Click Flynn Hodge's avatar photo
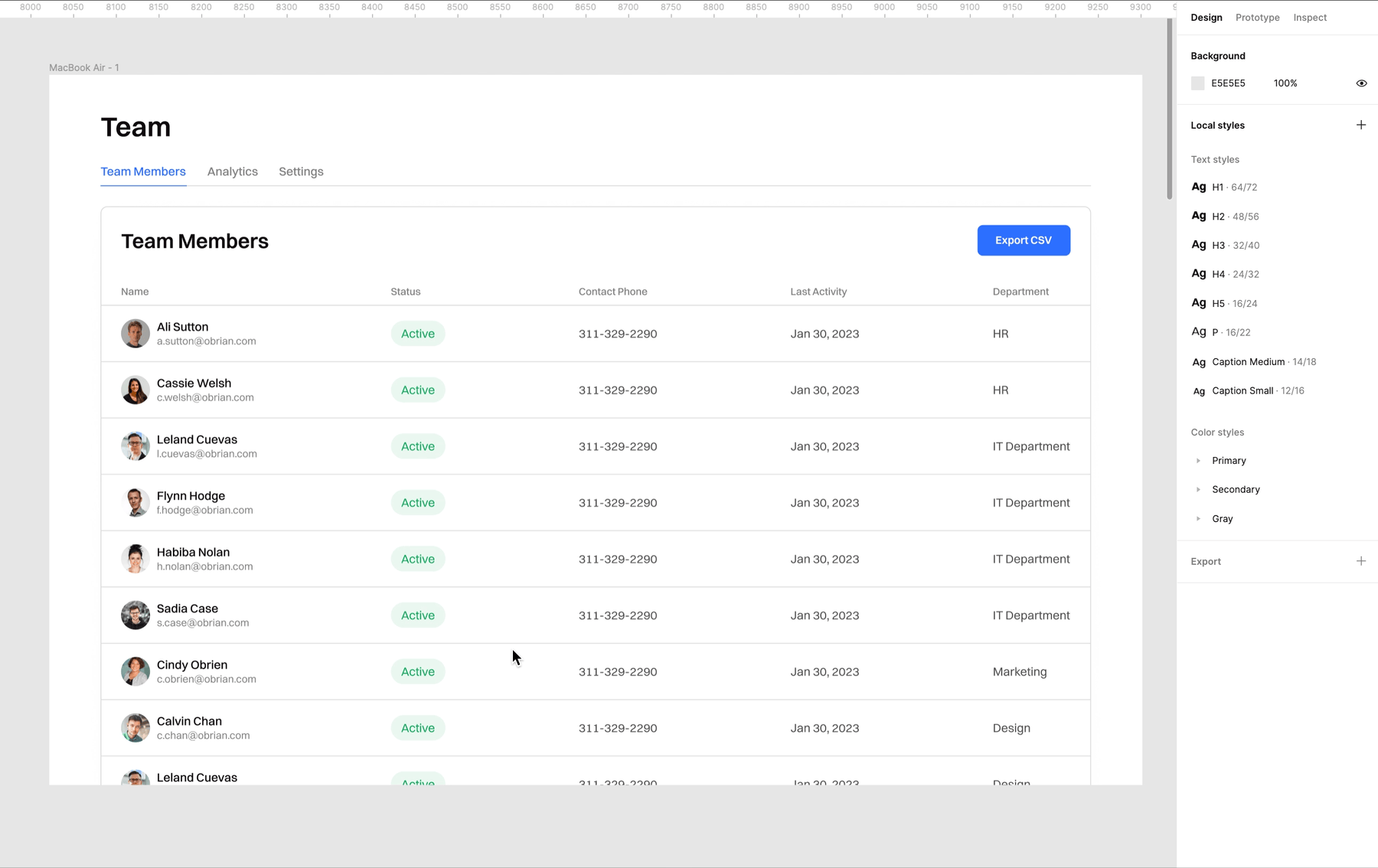The image size is (1378, 868). tap(136, 502)
